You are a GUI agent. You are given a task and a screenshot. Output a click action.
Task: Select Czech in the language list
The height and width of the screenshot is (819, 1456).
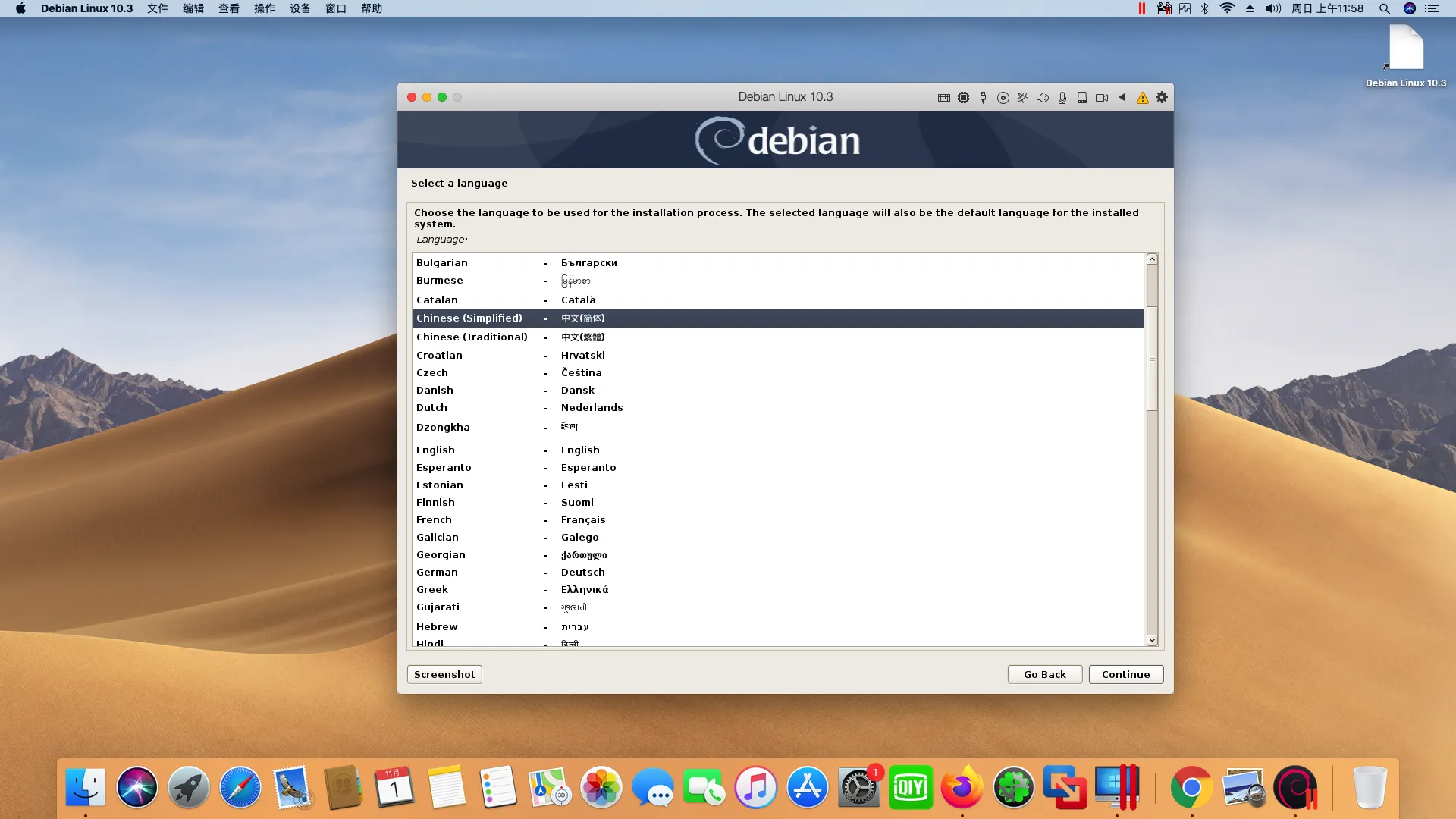click(x=779, y=372)
